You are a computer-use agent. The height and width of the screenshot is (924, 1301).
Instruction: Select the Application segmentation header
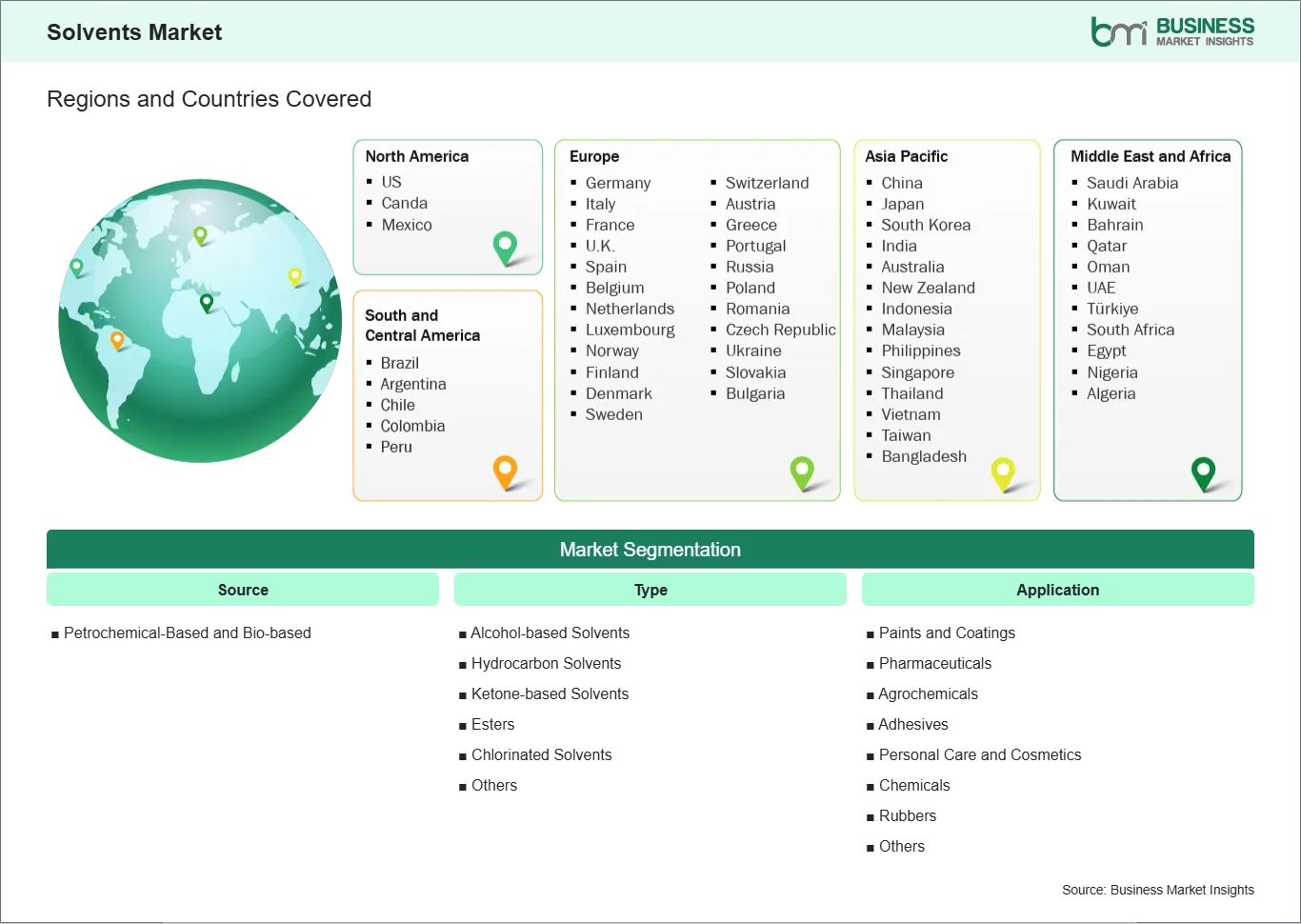[x=1057, y=590]
